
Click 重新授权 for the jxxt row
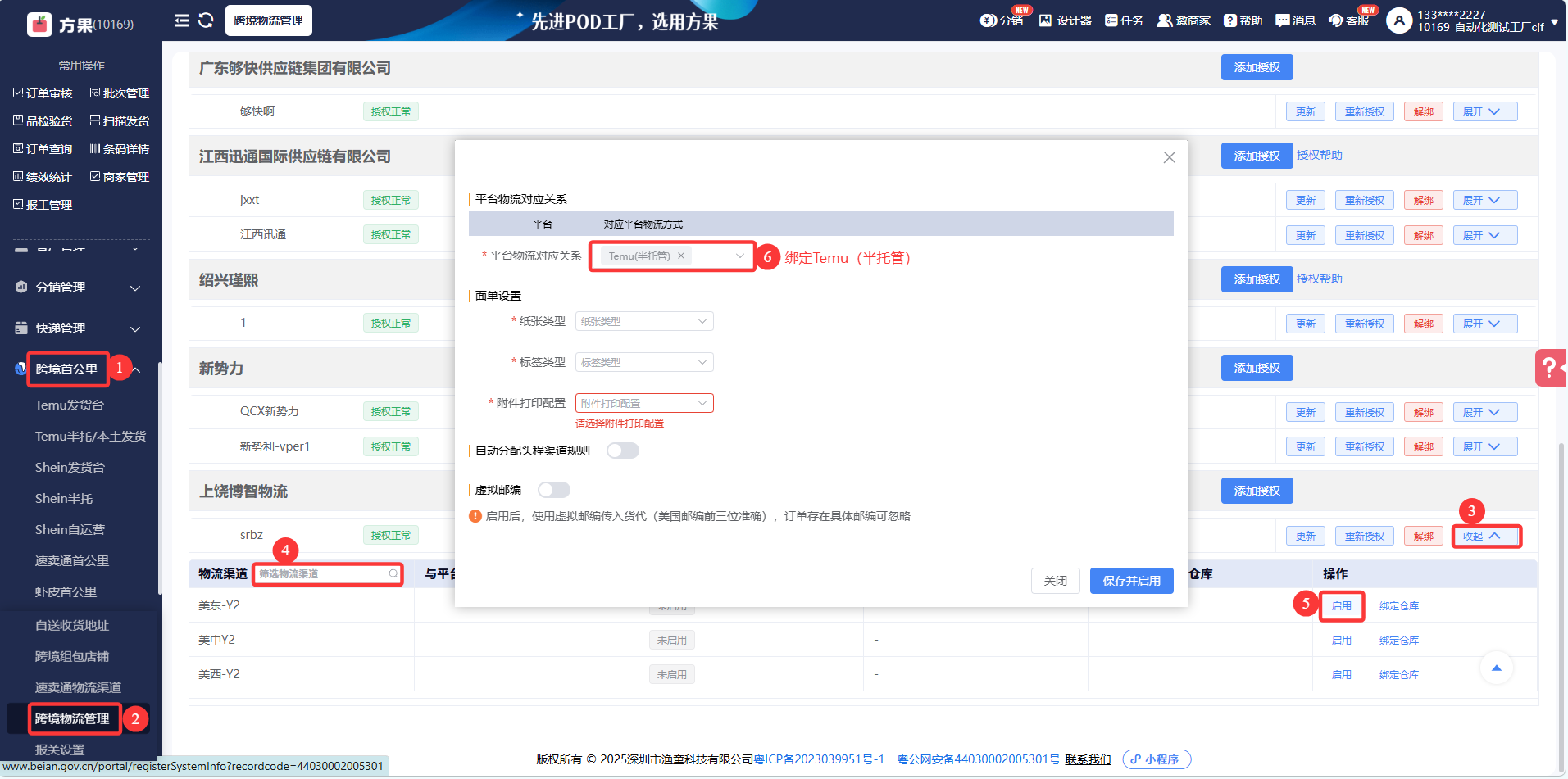pos(1365,201)
